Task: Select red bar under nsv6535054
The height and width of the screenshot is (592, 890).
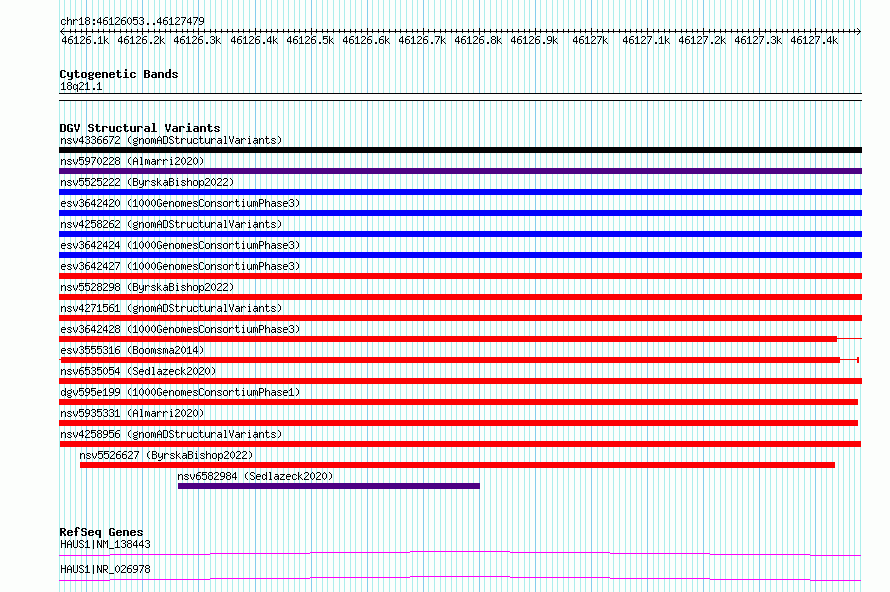Action: [x=460, y=381]
